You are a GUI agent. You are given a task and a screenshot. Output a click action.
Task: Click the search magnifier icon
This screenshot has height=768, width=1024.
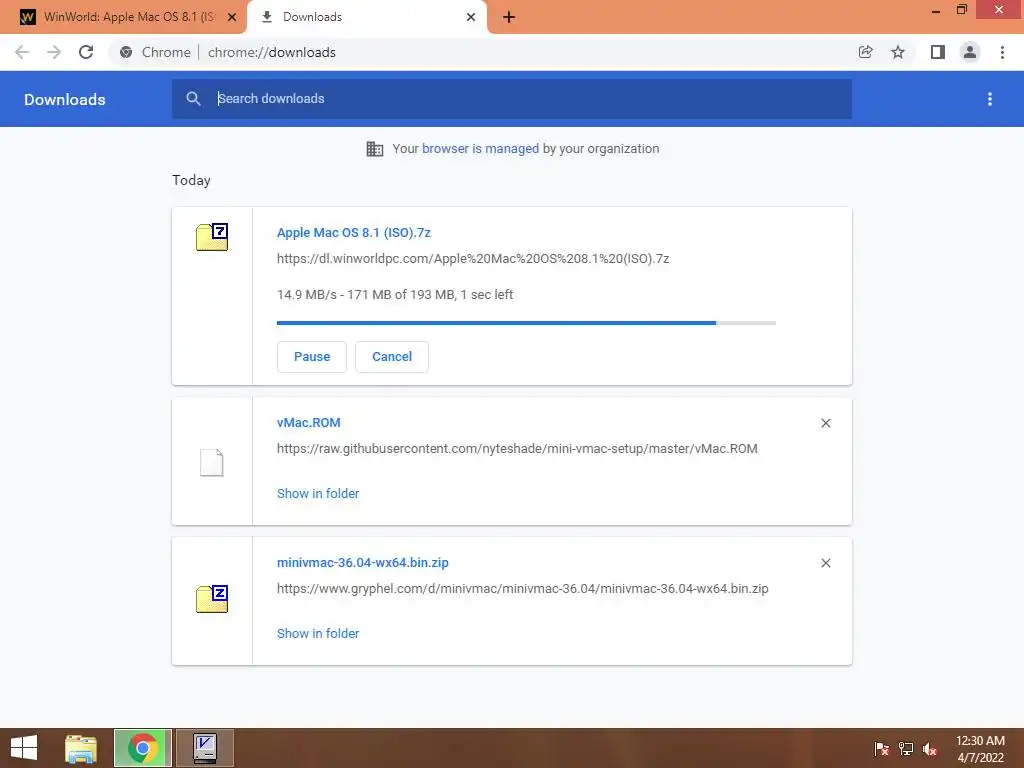click(193, 99)
